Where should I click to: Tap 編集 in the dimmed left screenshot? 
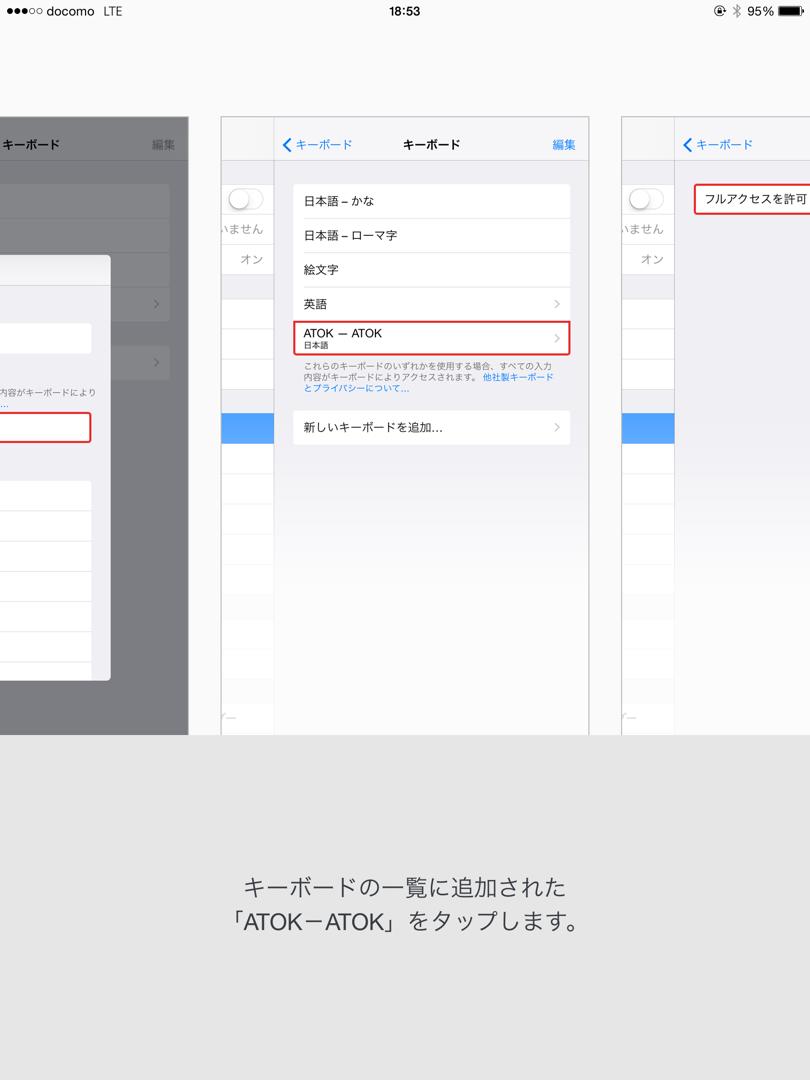point(163,145)
